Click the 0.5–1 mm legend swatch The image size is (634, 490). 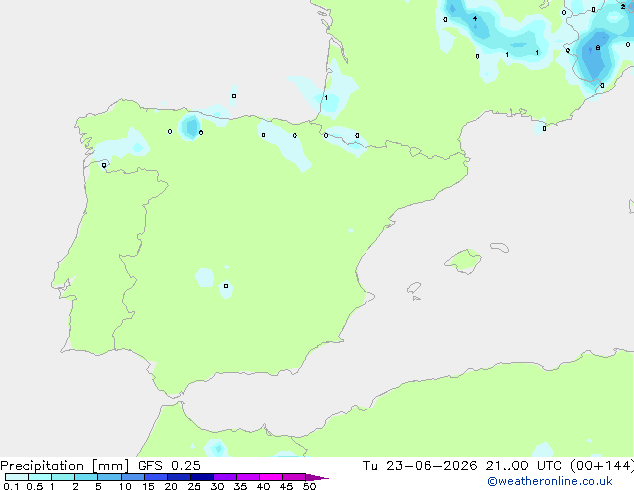coord(40,477)
